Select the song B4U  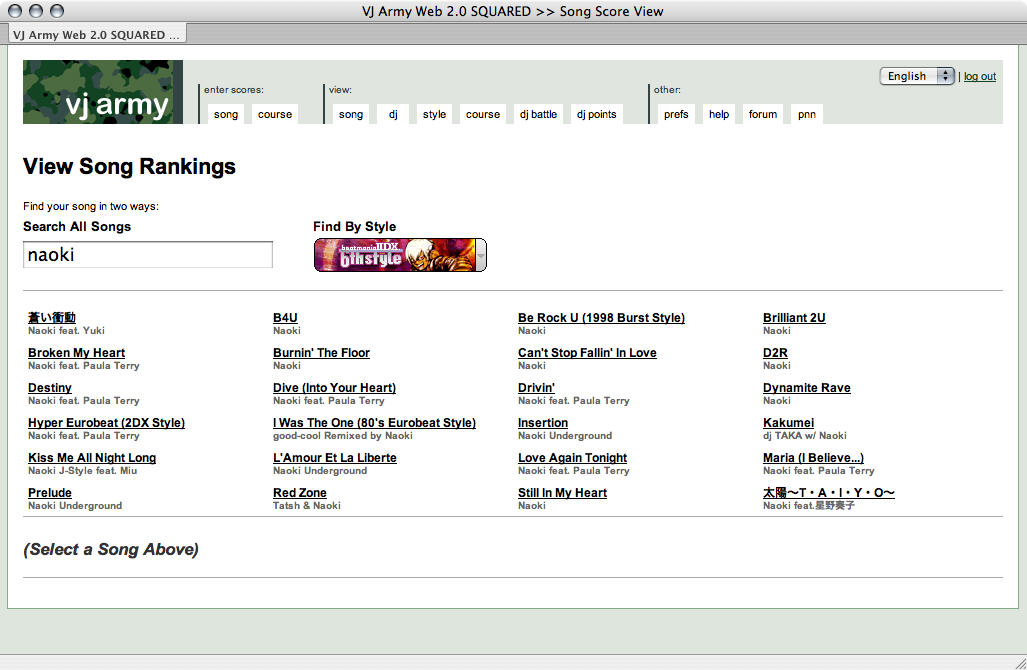pyautogui.click(x=285, y=318)
